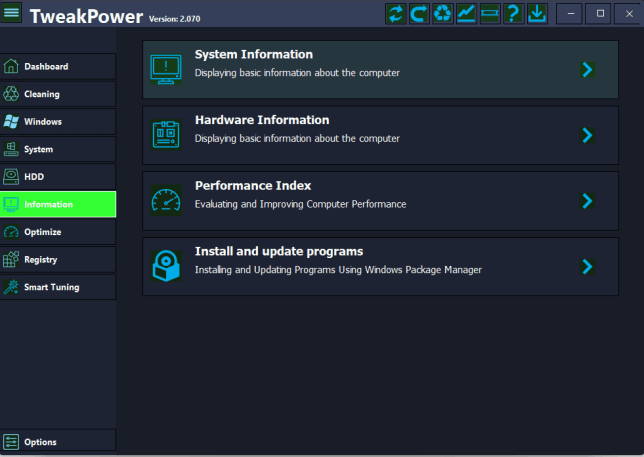Open the hamburger menu icon
Screen dimensions: 644x457
click(12, 14)
